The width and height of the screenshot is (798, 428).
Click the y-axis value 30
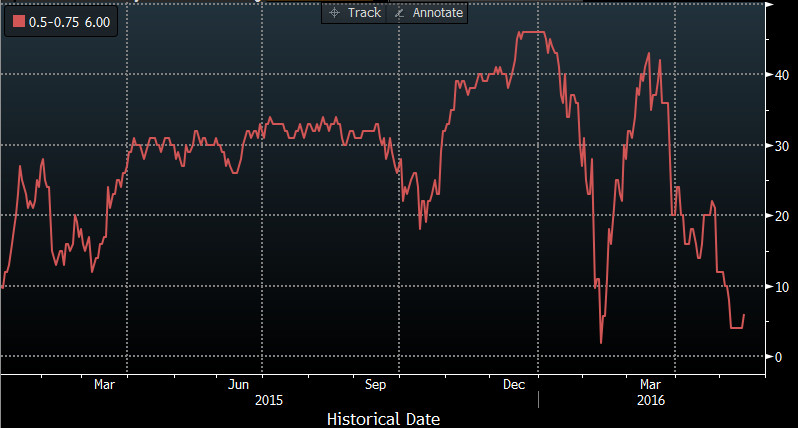[782, 146]
